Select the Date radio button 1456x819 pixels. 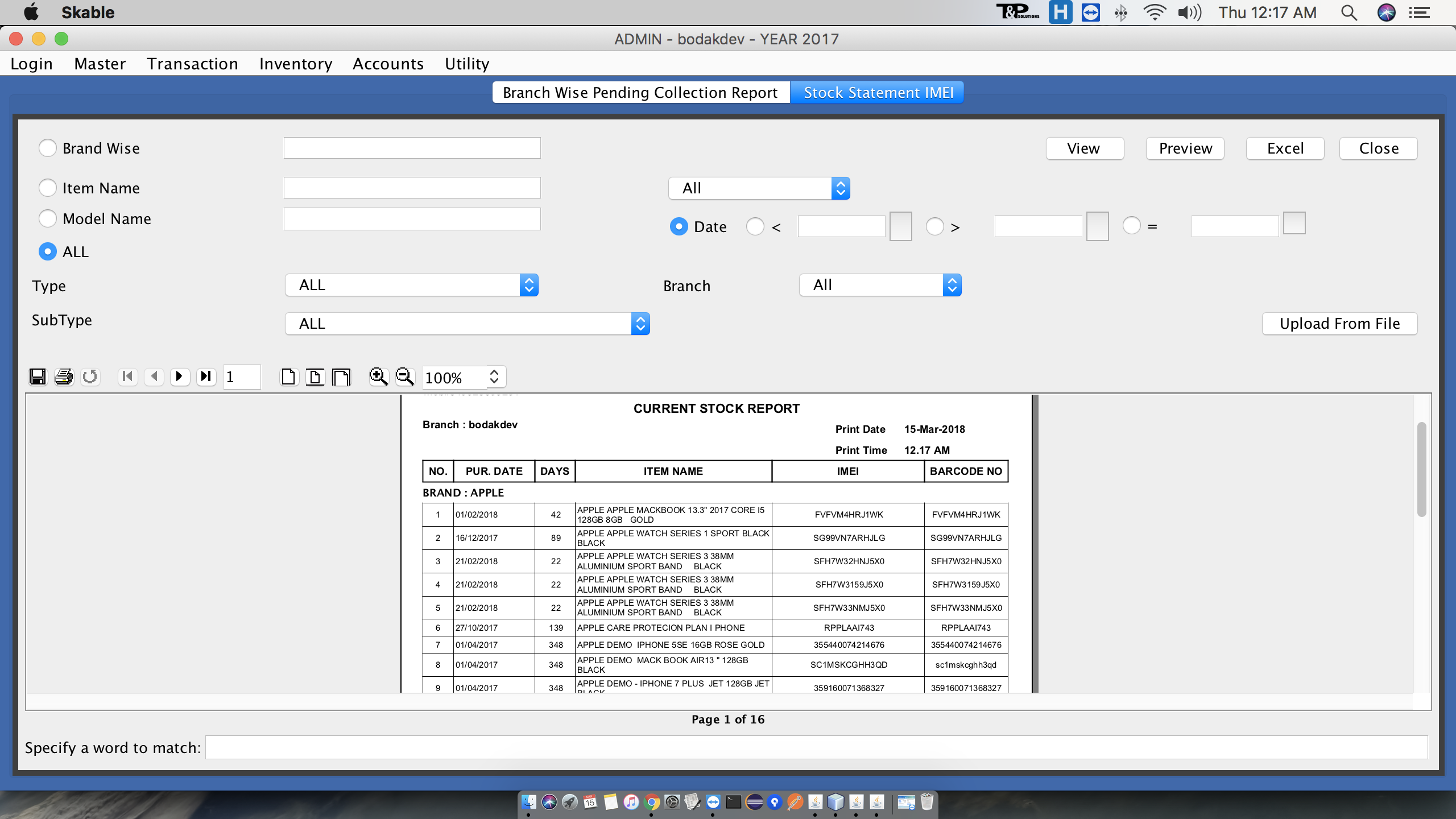[x=679, y=226]
